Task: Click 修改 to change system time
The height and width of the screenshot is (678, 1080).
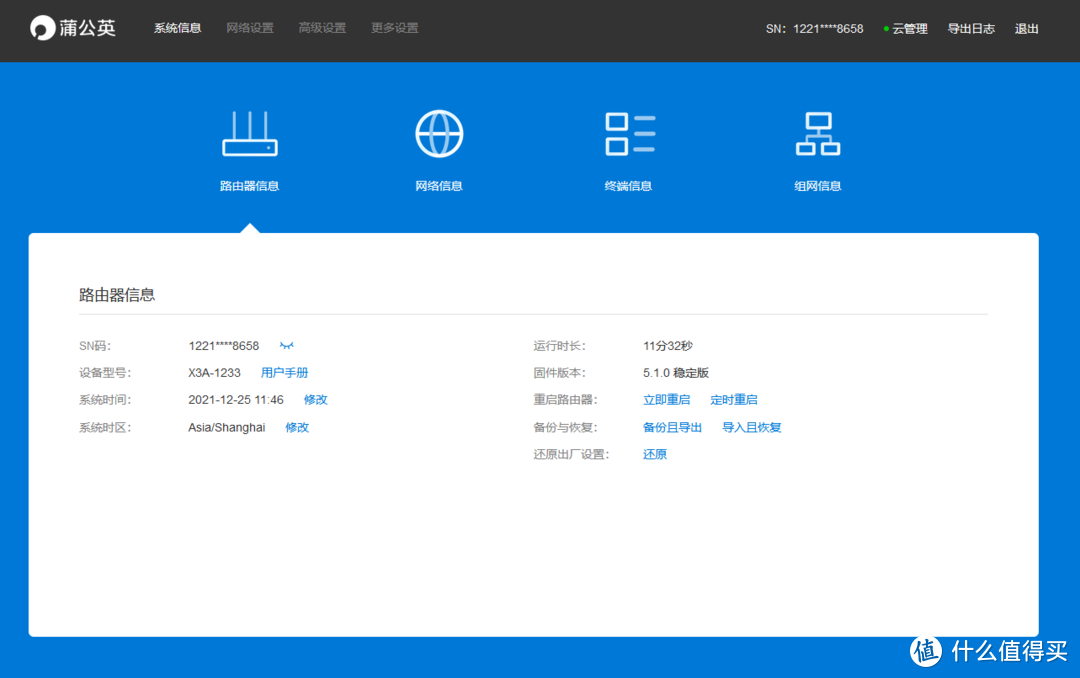Action: [x=315, y=399]
